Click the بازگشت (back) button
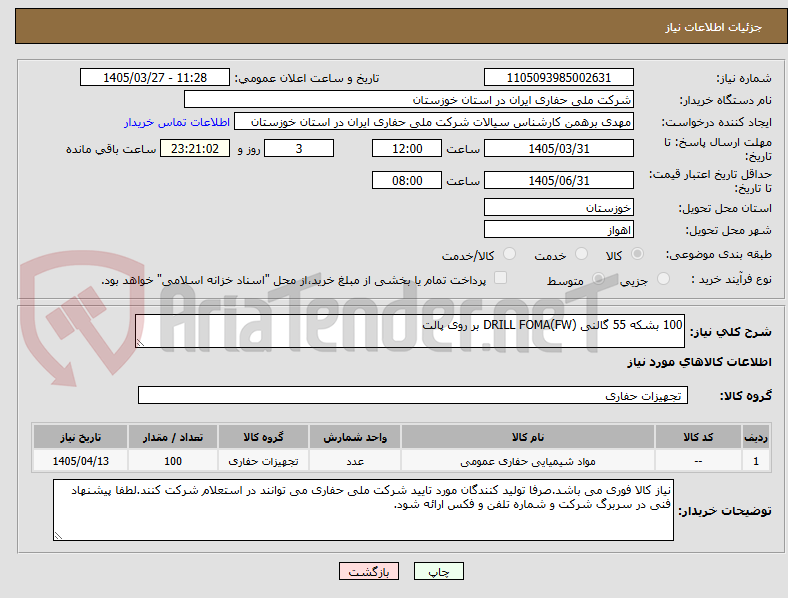 coord(369,571)
